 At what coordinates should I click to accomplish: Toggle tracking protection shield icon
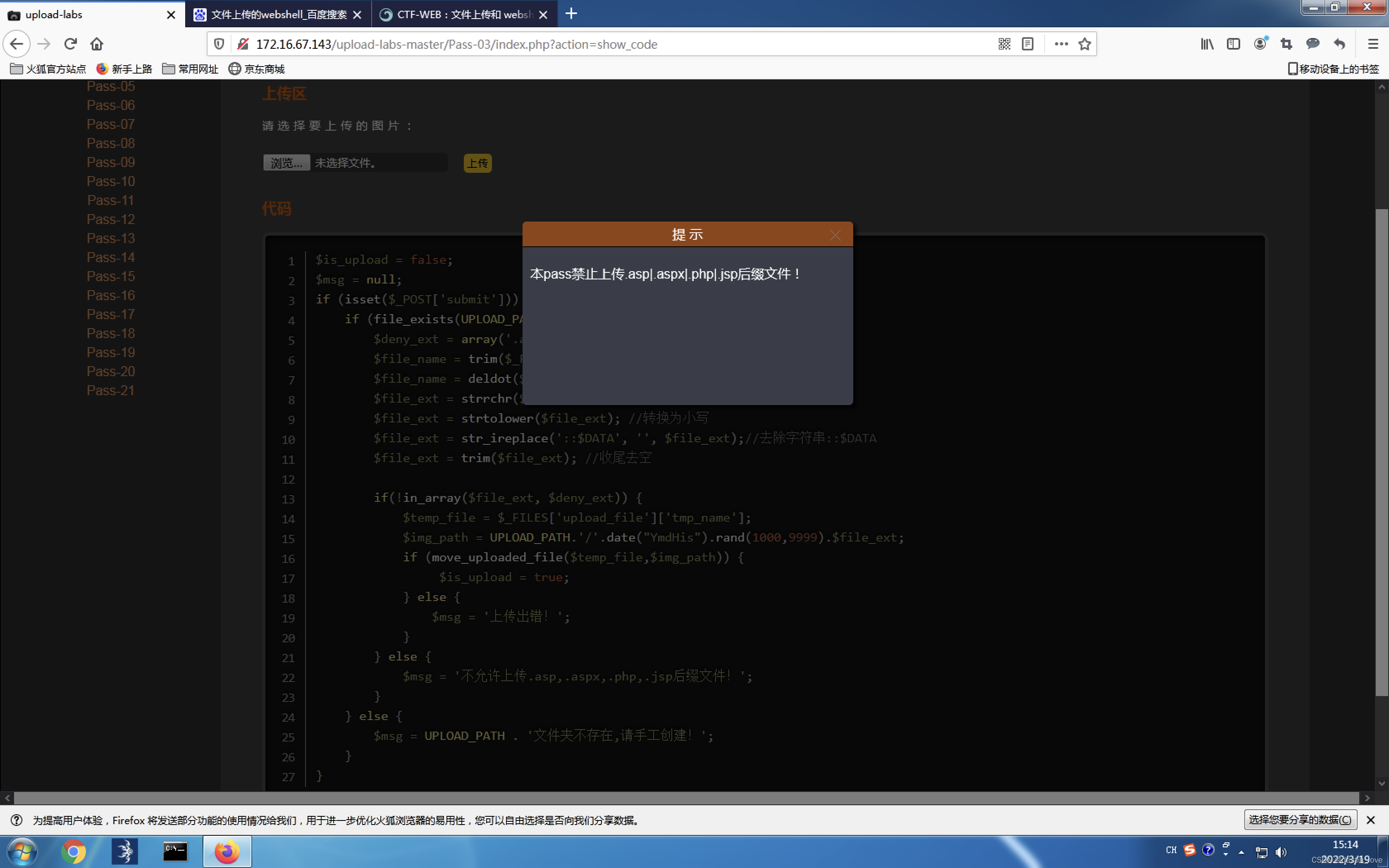(219, 44)
